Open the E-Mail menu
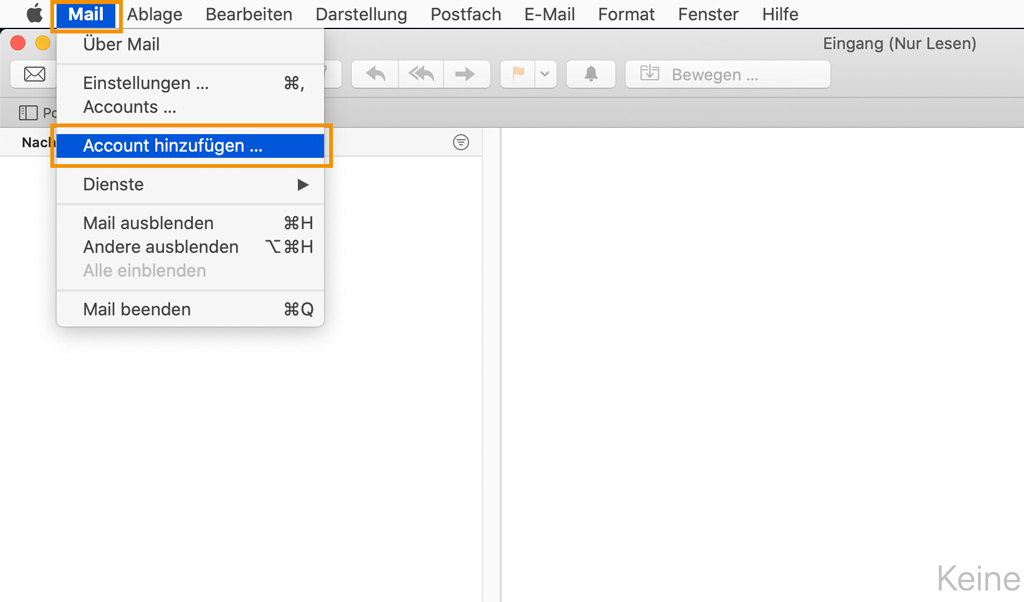Image resolution: width=1024 pixels, height=602 pixels. tap(550, 14)
